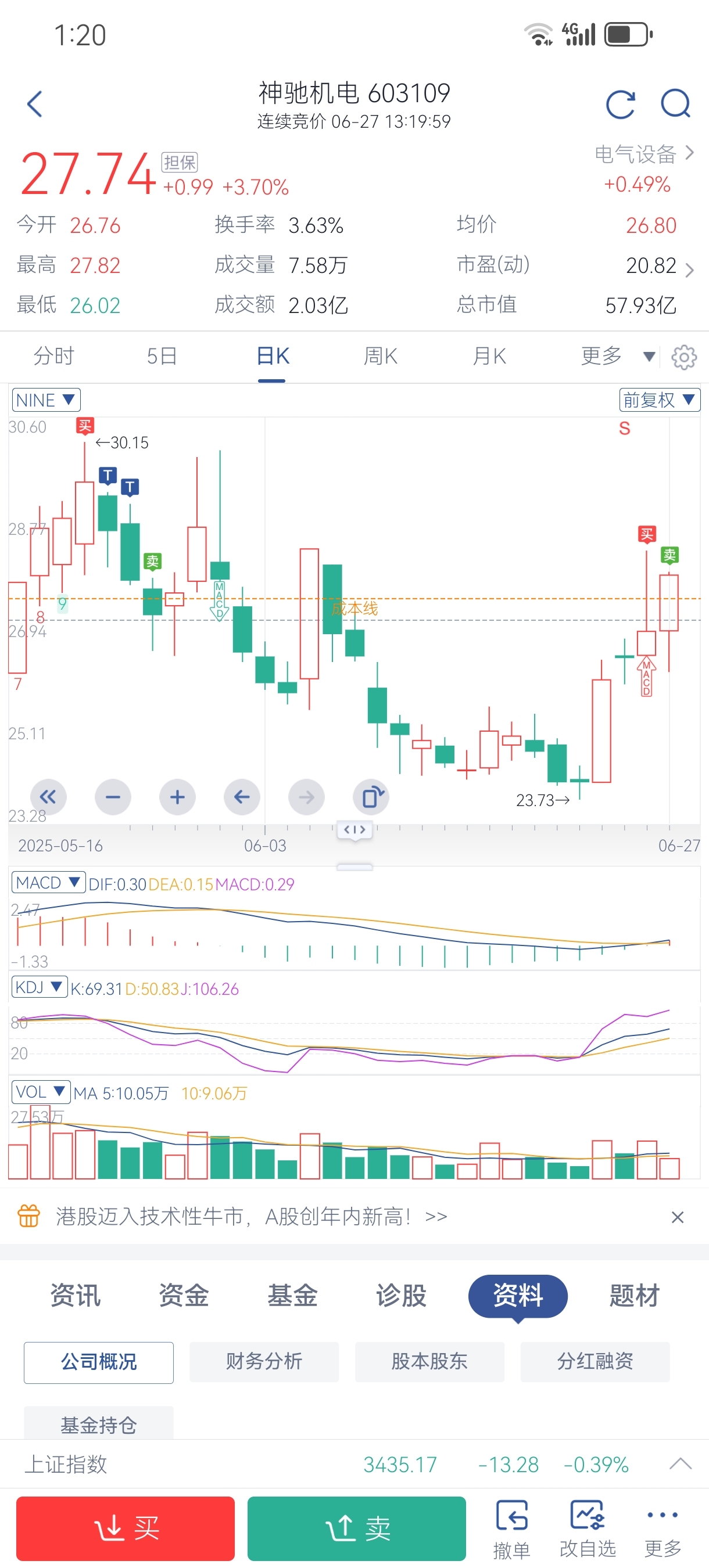Viewport: 709px width, 1568px height.
Task: Rotate chart to landscape view
Action: tap(371, 797)
